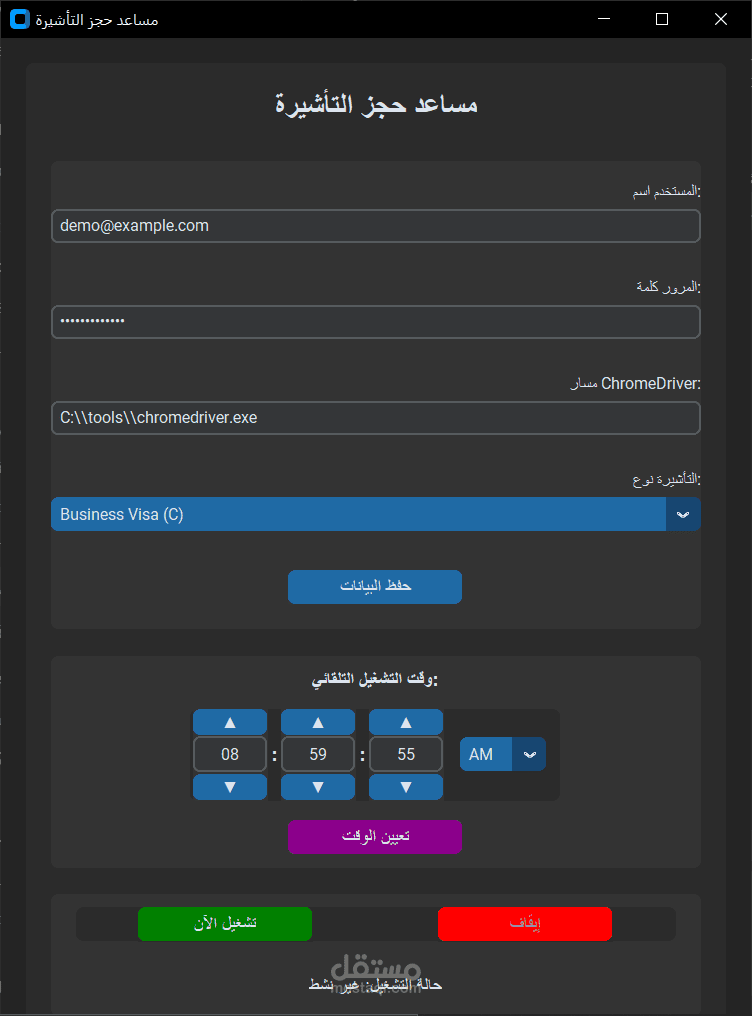Click the حالة التشغيل status text
Viewport: 752px width, 1016px height.
tap(375, 985)
